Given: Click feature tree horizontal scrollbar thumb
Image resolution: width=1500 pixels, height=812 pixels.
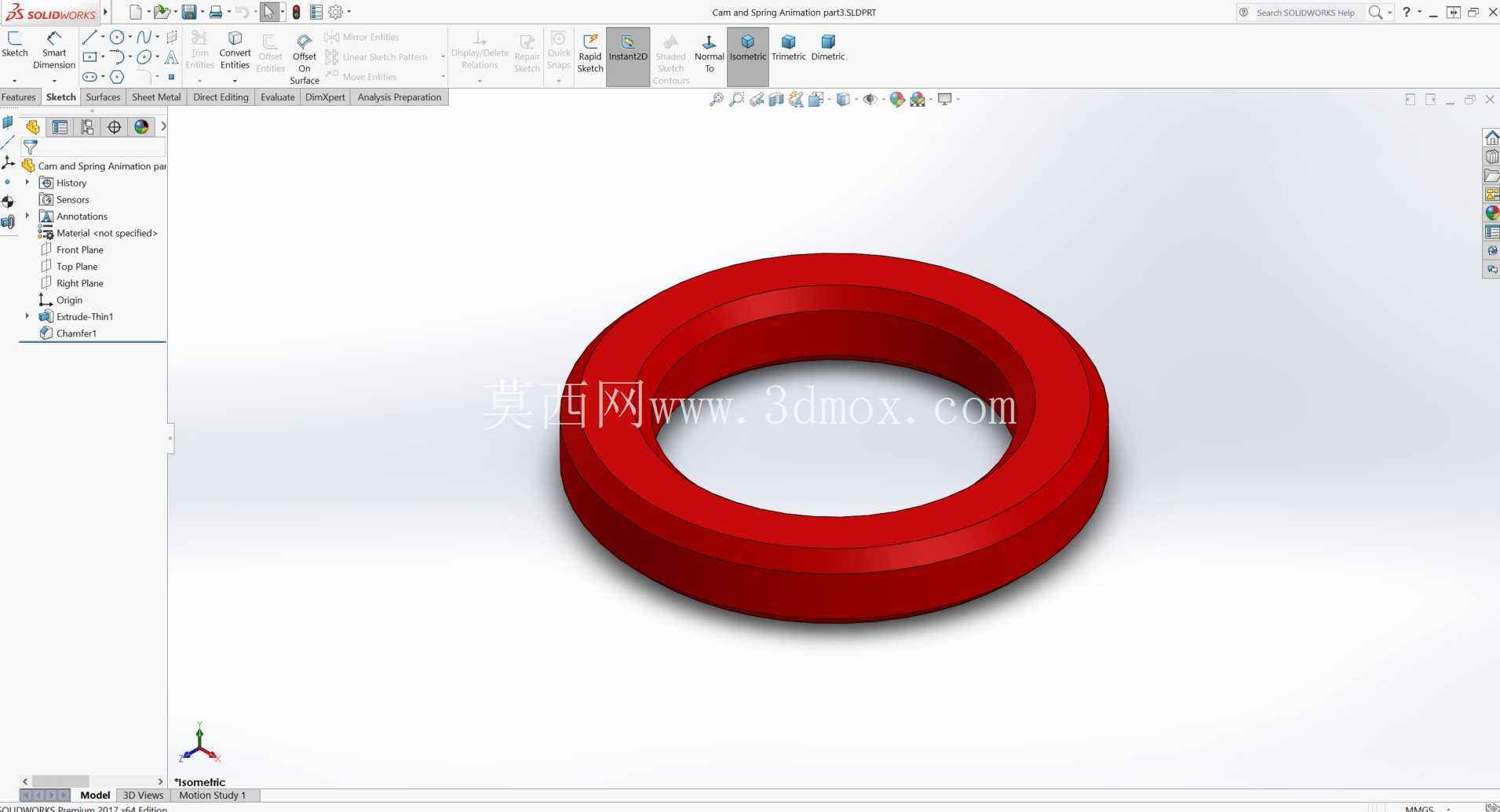Looking at the screenshot, I should [60, 781].
